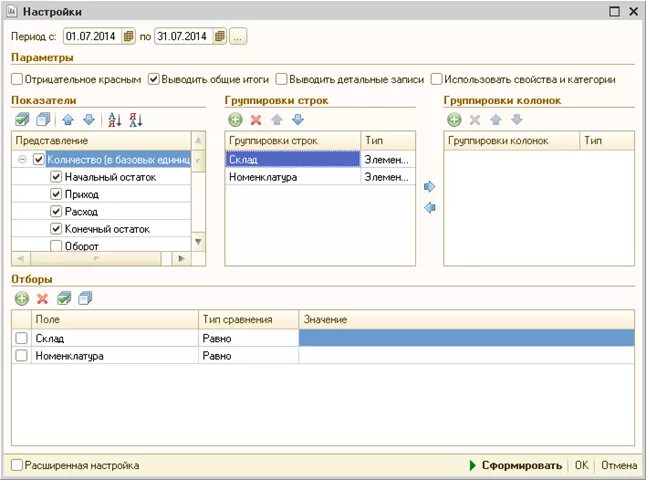Click Поле column header in filters
Image resolution: width=646 pixels, height=480 pixels.
pos(115,319)
